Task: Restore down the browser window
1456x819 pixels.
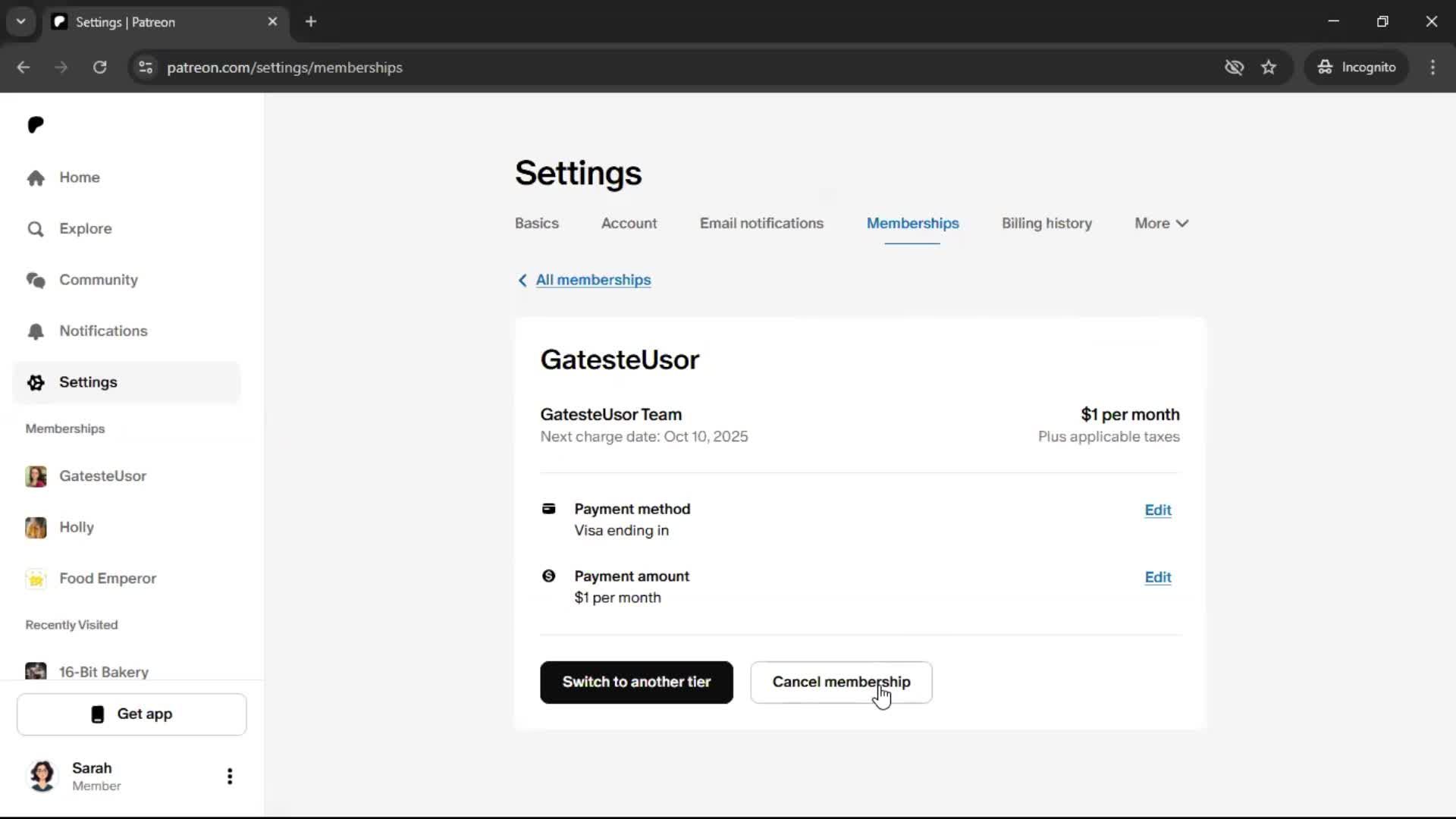Action: [x=1382, y=22]
